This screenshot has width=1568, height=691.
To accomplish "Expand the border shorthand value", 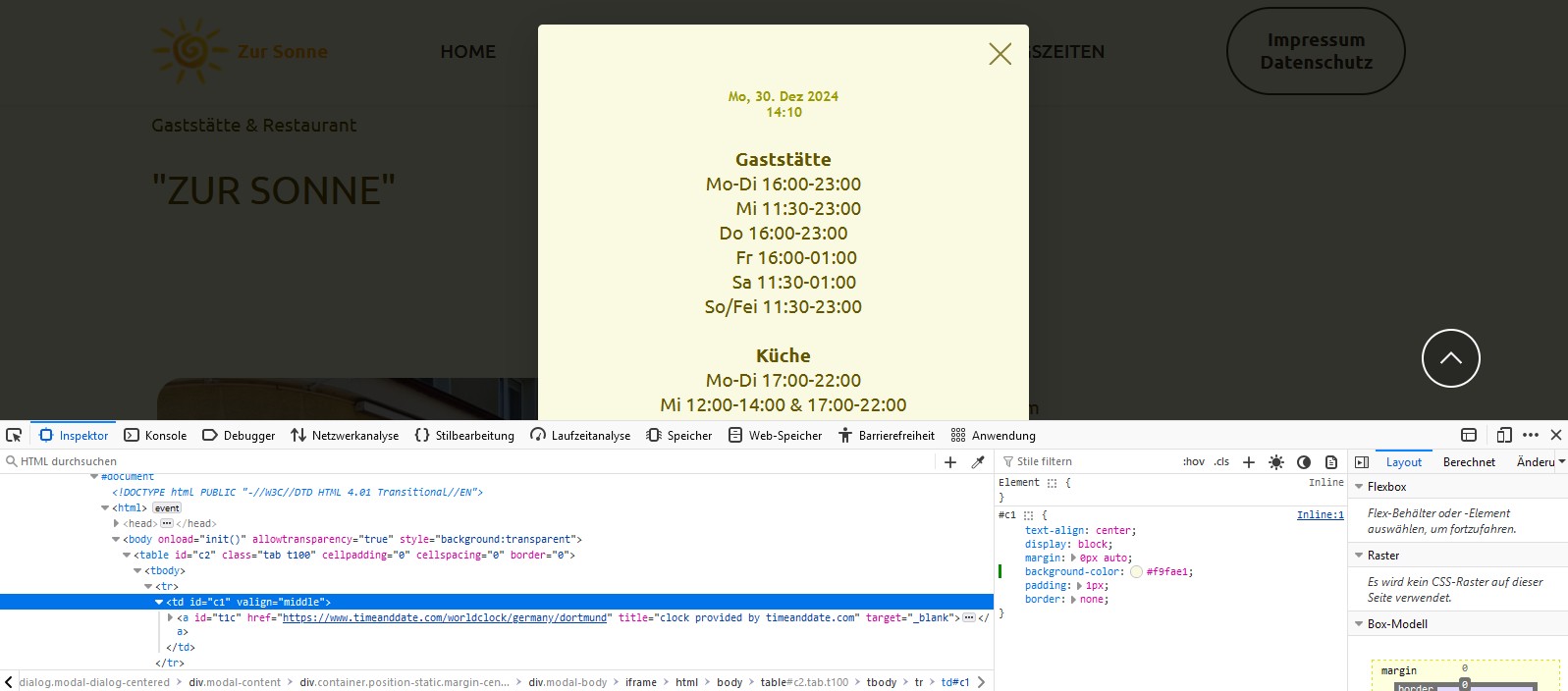I will point(1074,600).
